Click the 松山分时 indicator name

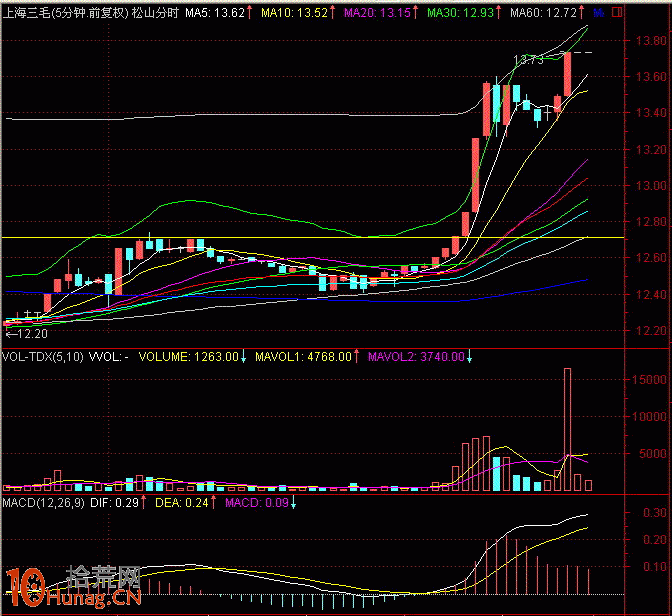point(155,13)
